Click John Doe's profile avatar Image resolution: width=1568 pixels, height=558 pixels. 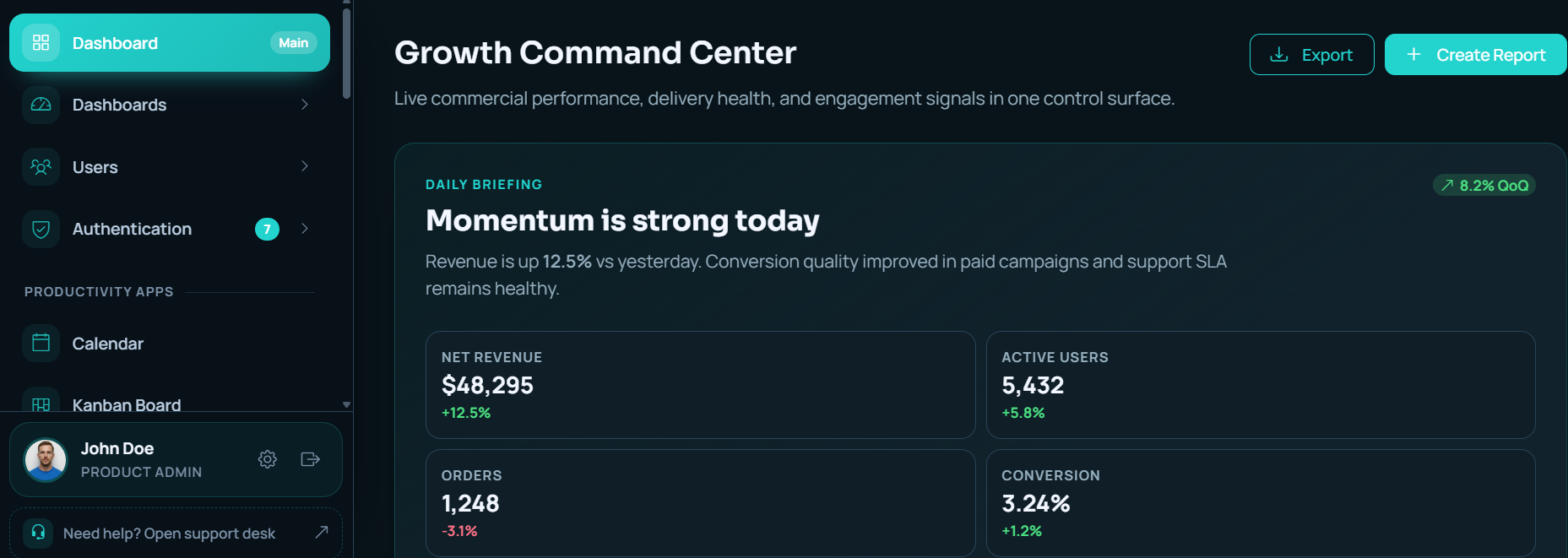click(46, 460)
